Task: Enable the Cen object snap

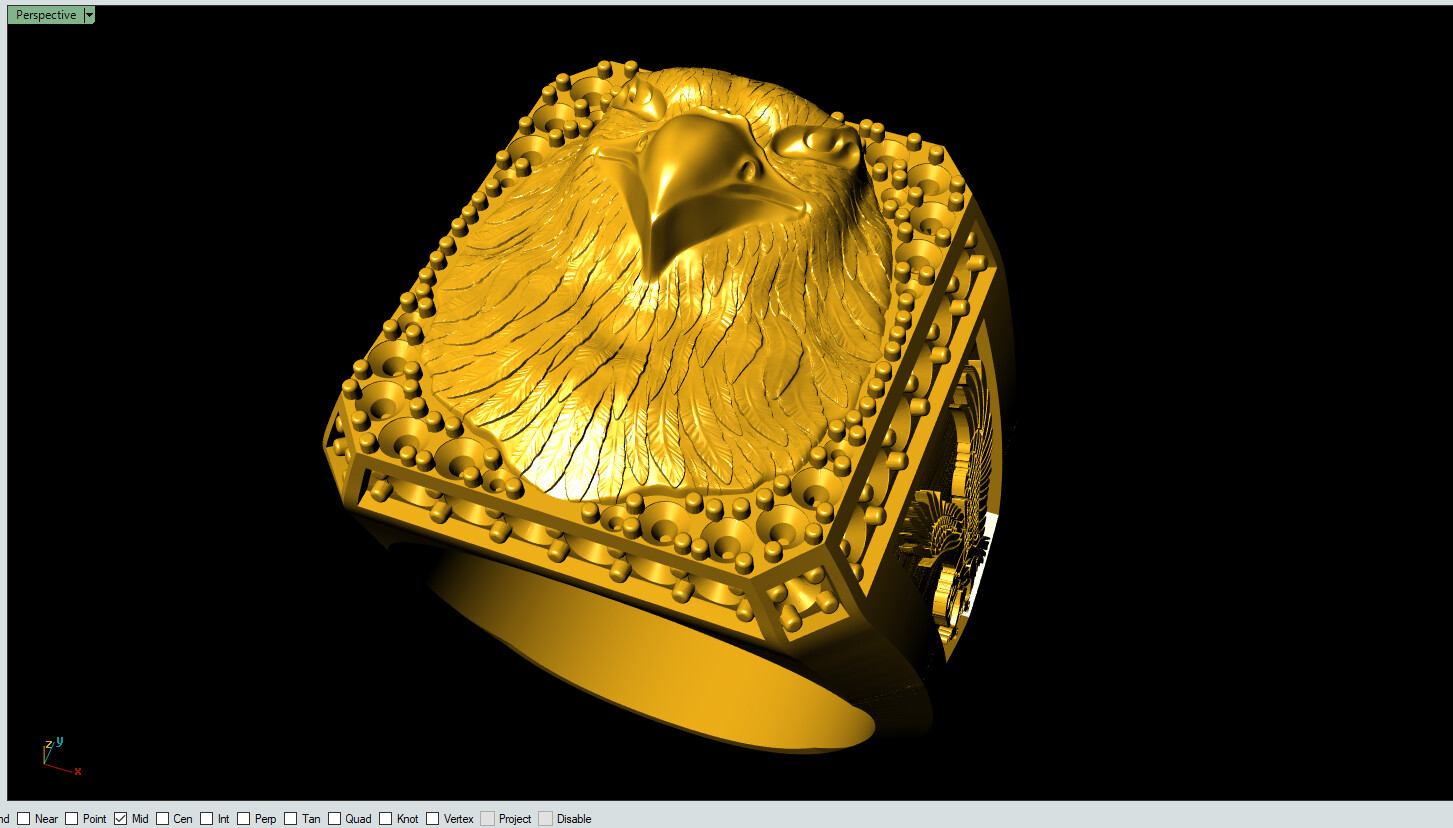Action: [162, 818]
